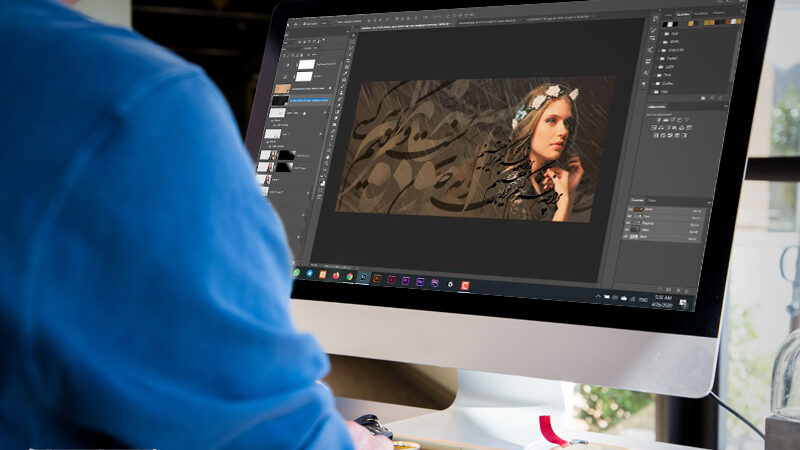Select the Hand tool
Viewport: 800px width, 450px height.
(328, 157)
